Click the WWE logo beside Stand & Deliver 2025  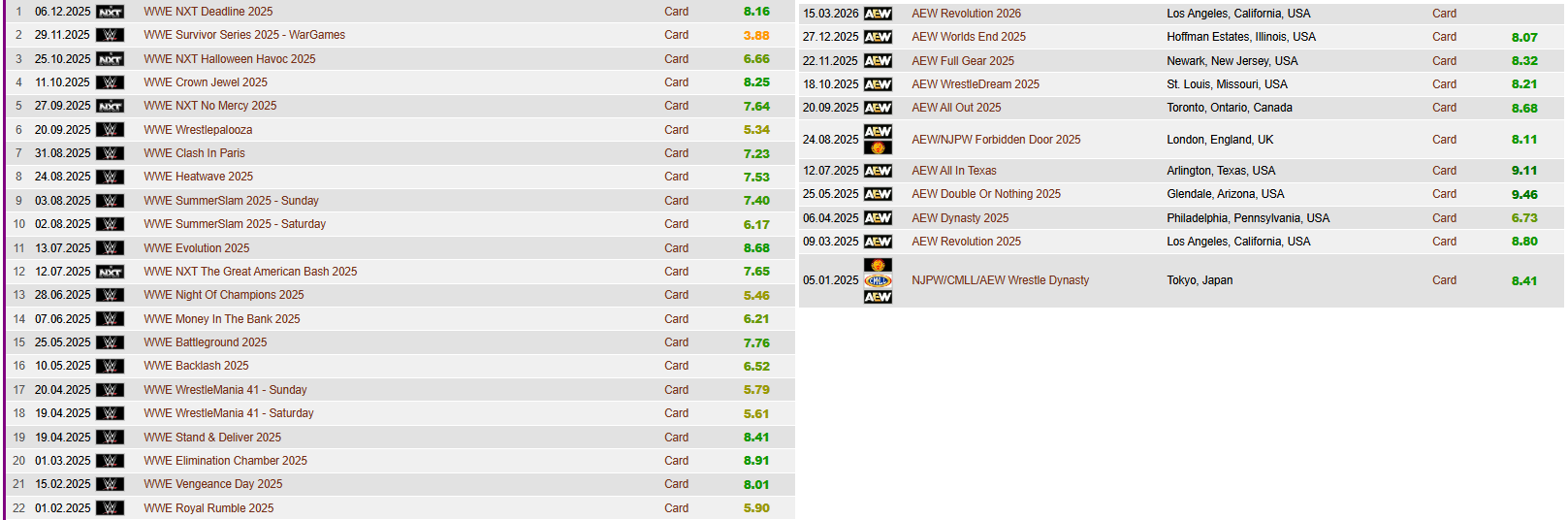(x=111, y=438)
